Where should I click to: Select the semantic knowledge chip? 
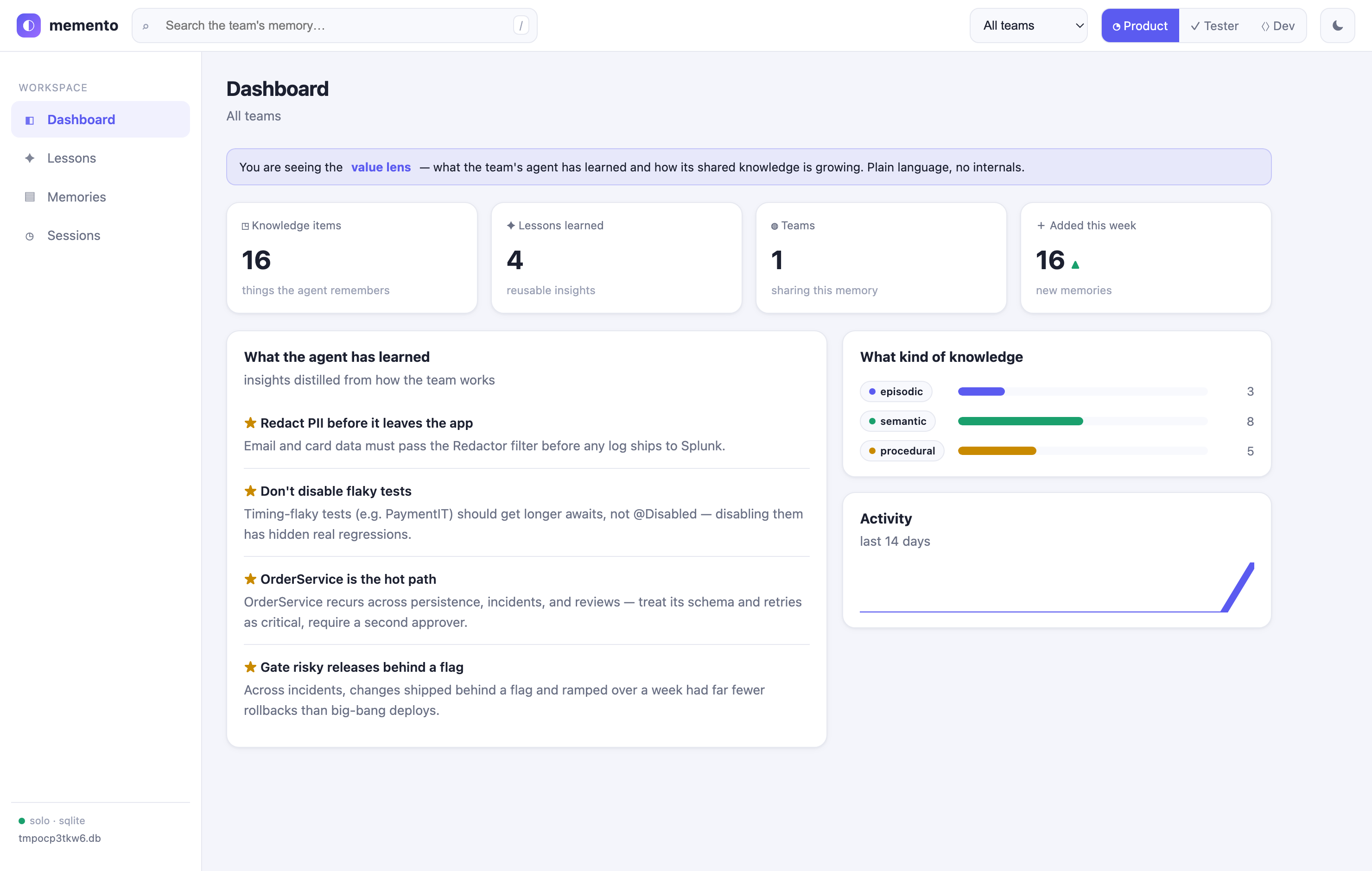pyautogui.click(x=897, y=421)
